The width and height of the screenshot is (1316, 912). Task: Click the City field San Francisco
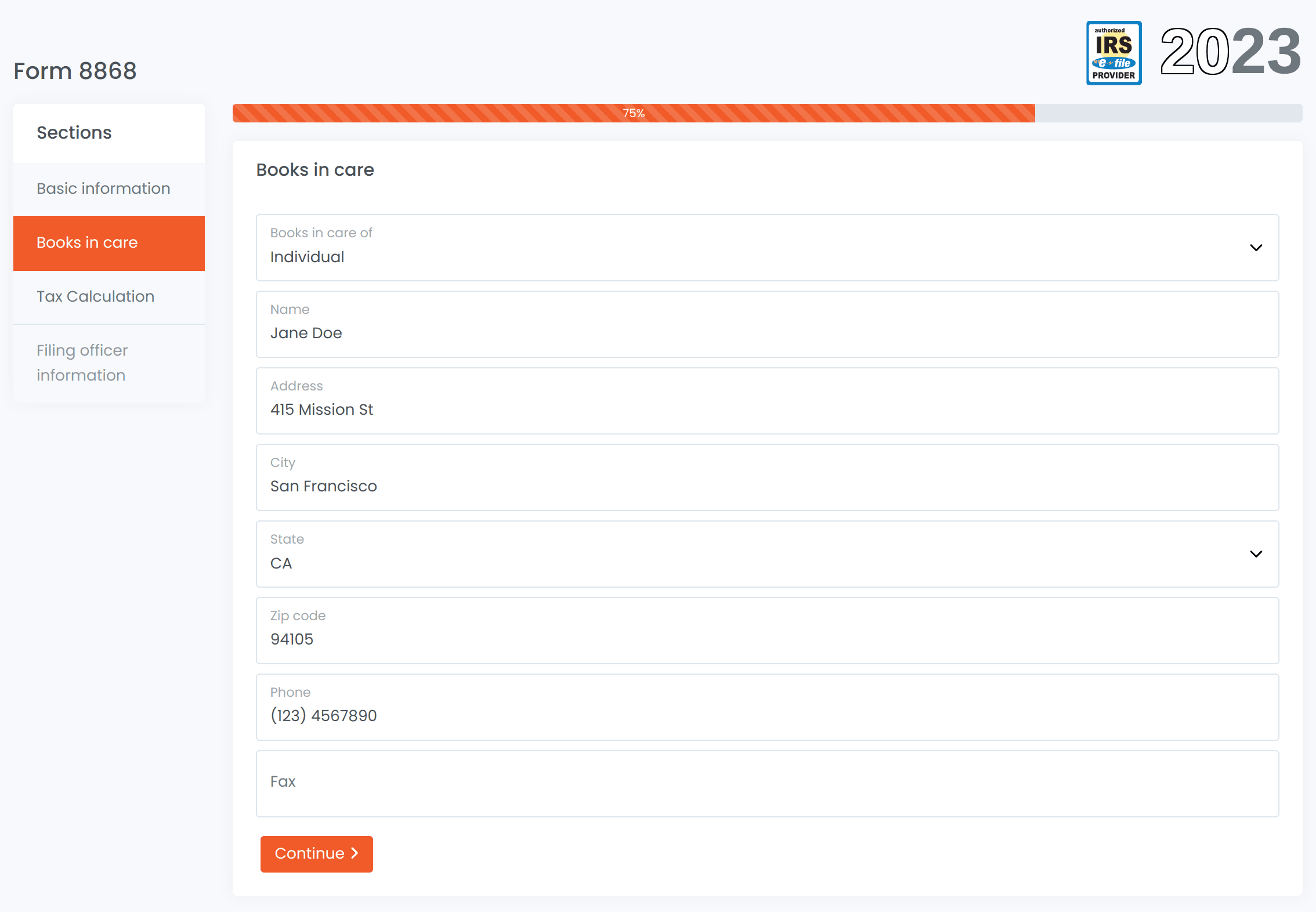767,477
